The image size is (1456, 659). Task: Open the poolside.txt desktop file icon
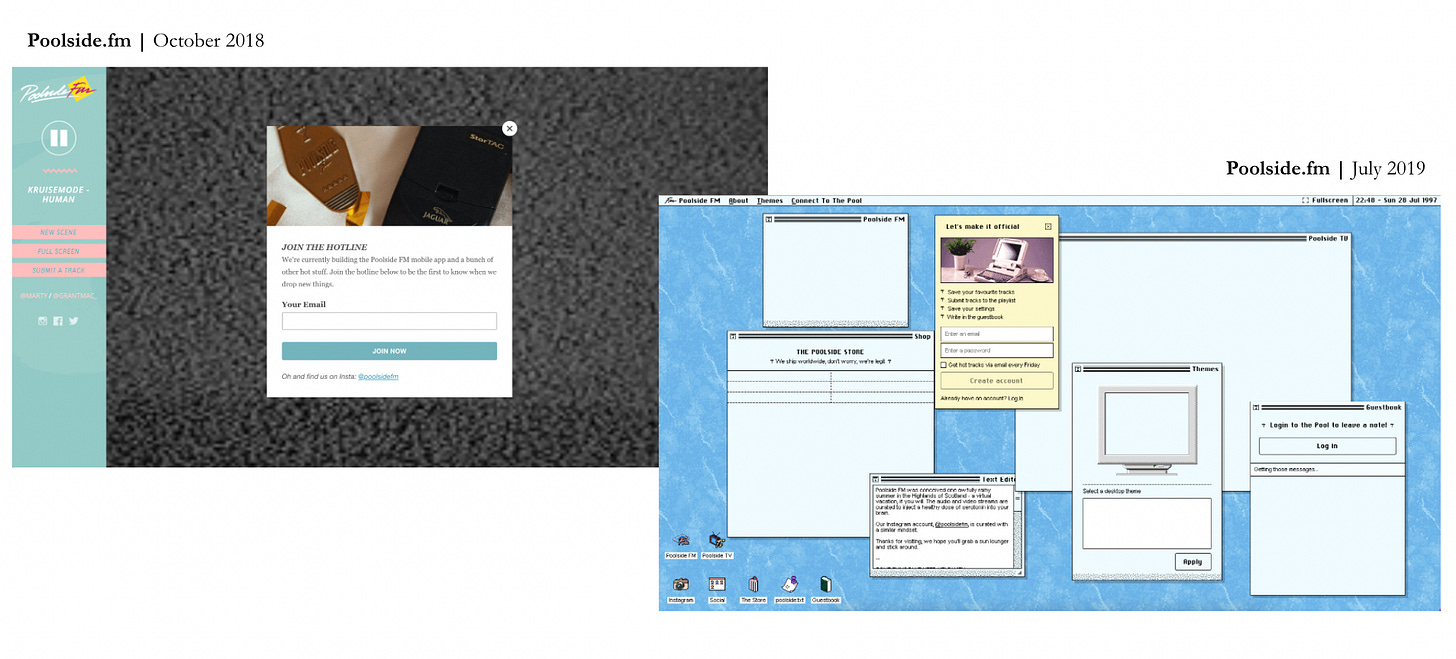point(790,590)
